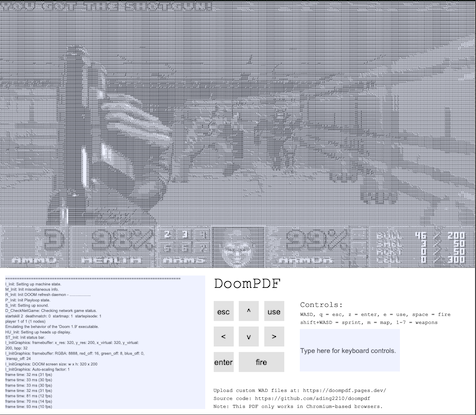Click the Doomguy face in status bar
Screen dimensions: 476x415
point(238,247)
